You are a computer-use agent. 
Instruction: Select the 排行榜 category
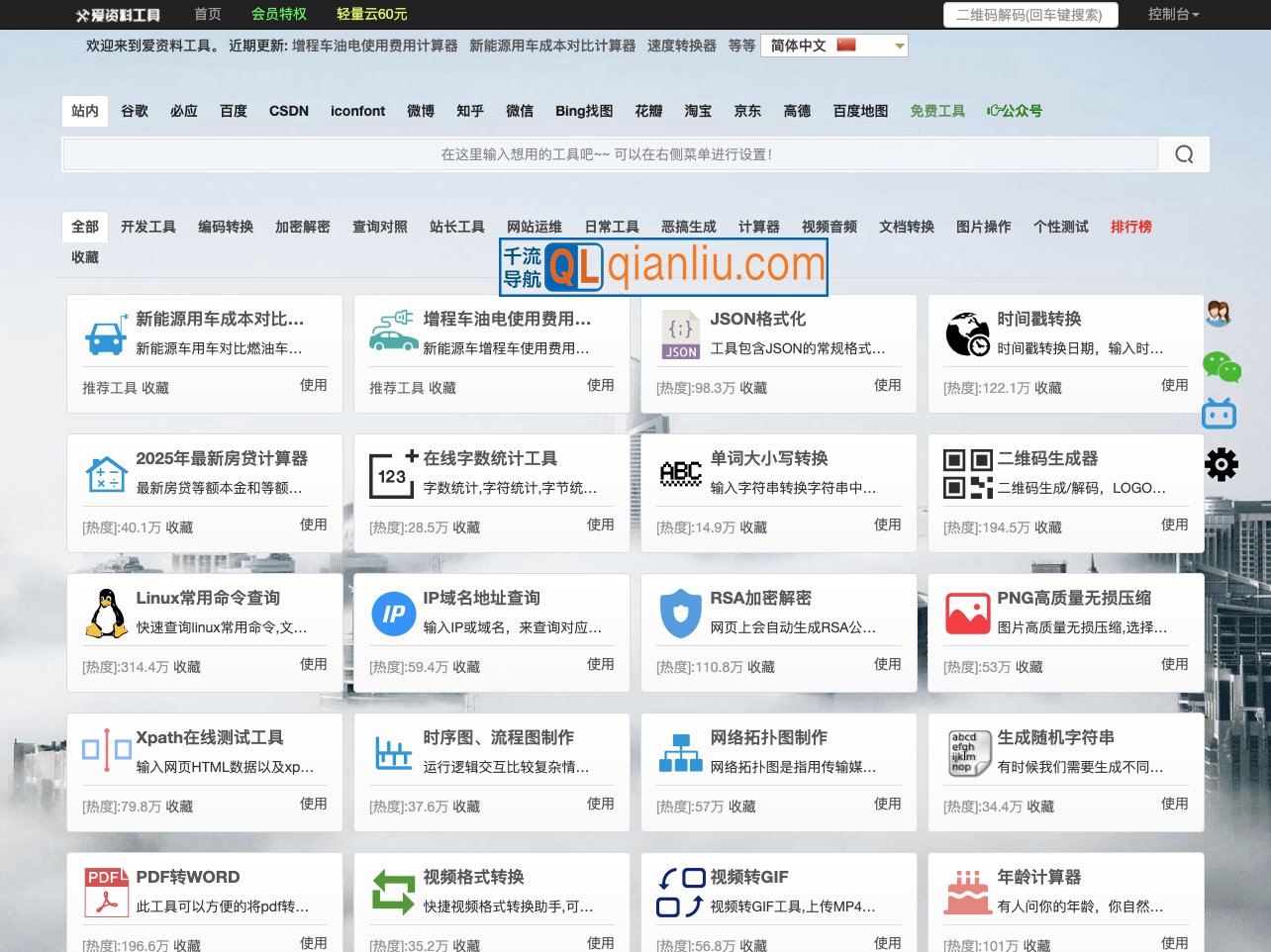click(x=1130, y=227)
